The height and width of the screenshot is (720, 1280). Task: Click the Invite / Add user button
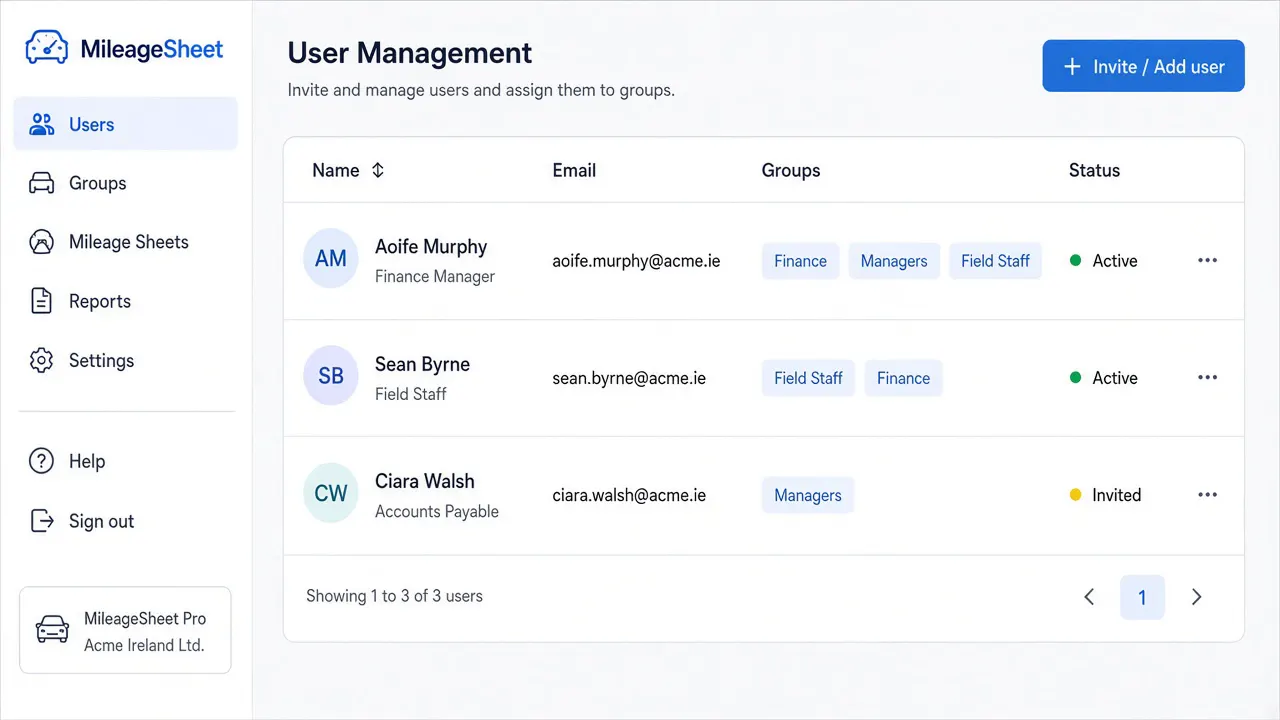coord(1143,66)
